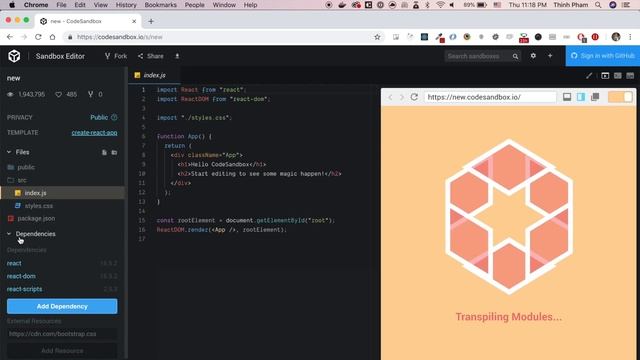This screenshot has height=360, width=640.
Task: Go back in the preview browser
Action: pos(390,97)
